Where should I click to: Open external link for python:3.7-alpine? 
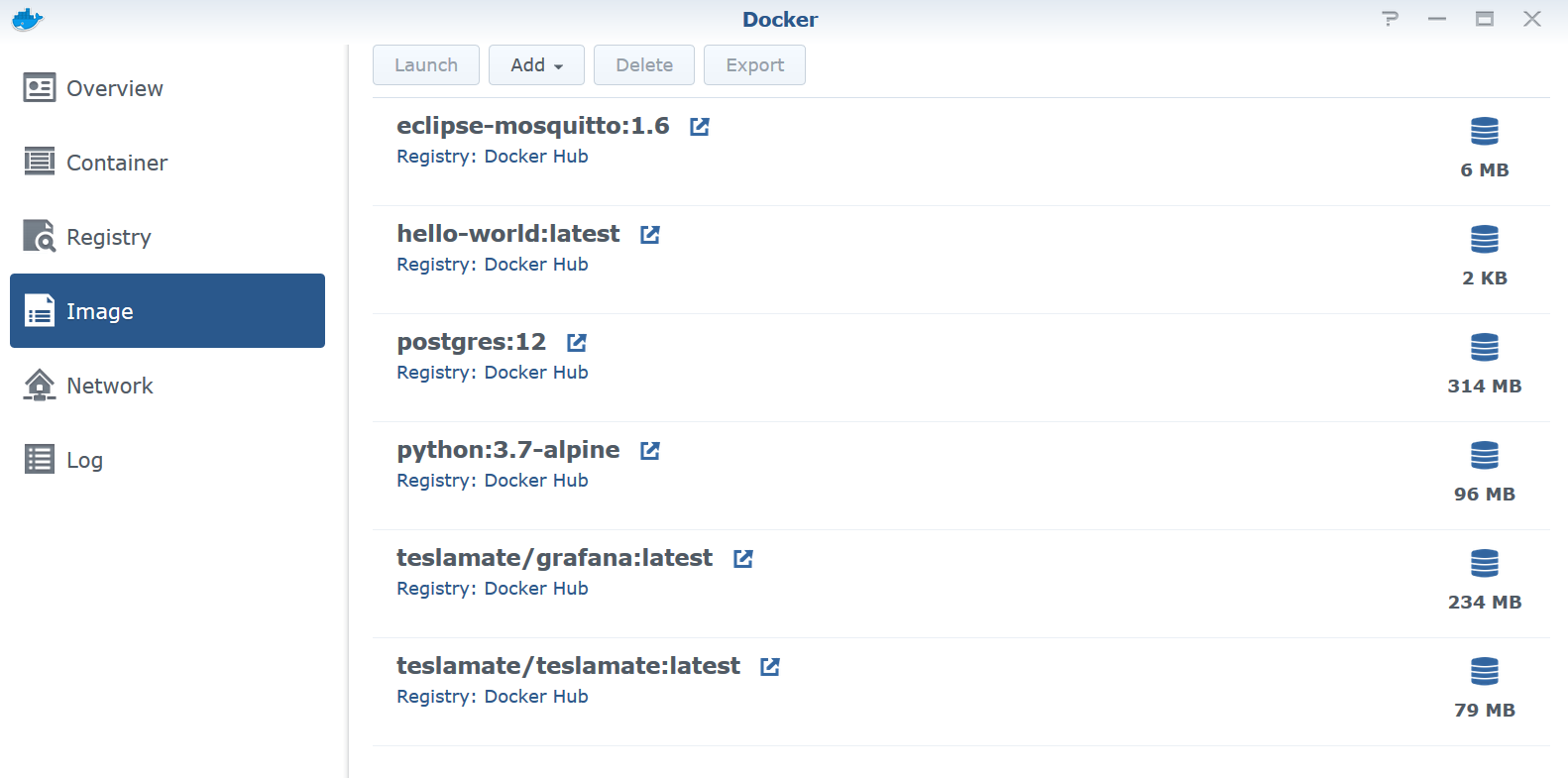point(650,450)
